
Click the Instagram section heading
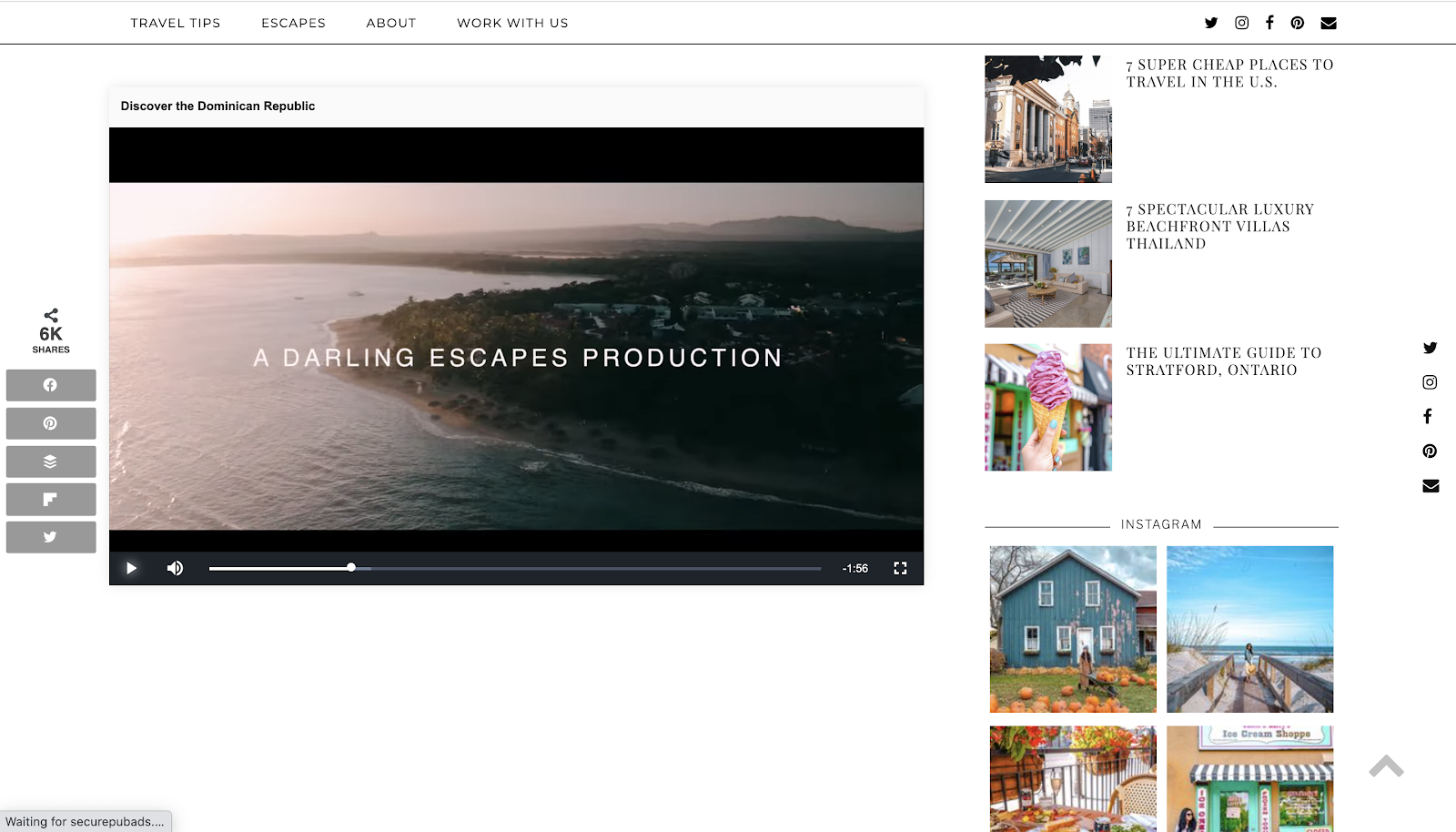pyautogui.click(x=1161, y=524)
